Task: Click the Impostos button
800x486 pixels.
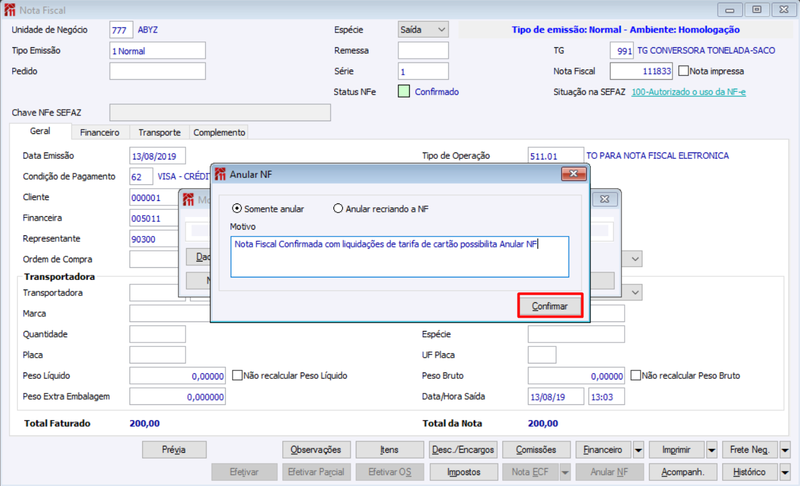Action: (x=464, y=472)
